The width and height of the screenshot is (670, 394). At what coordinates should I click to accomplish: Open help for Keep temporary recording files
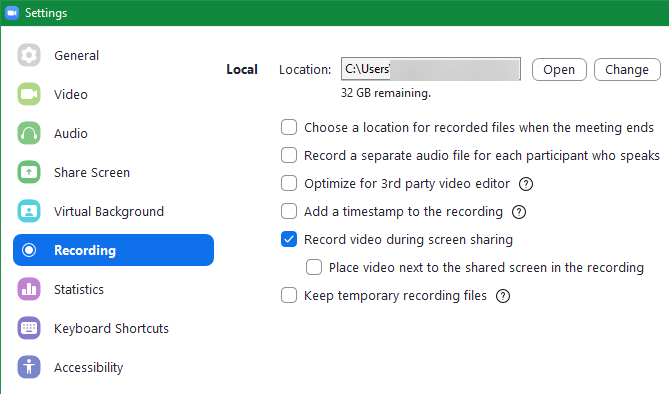tap(503, 296)
